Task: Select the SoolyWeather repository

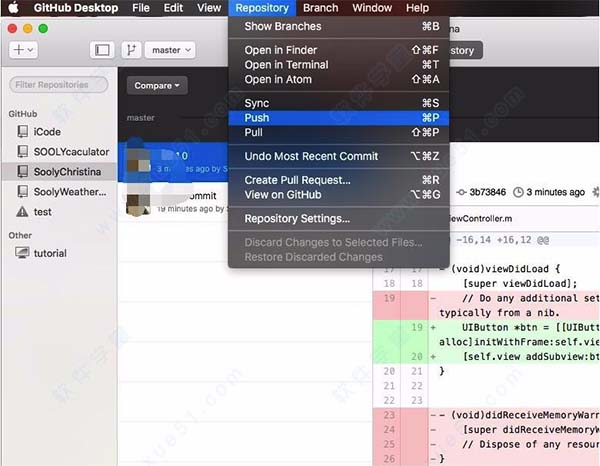Action: click(x=59, y=192)
